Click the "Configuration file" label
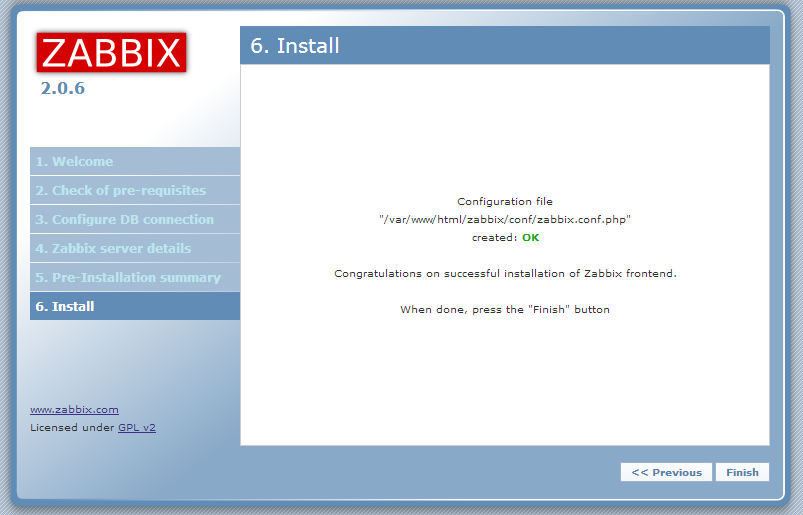Image resolution: width=803 pixels, height=515 pixels. coord(505,202)
